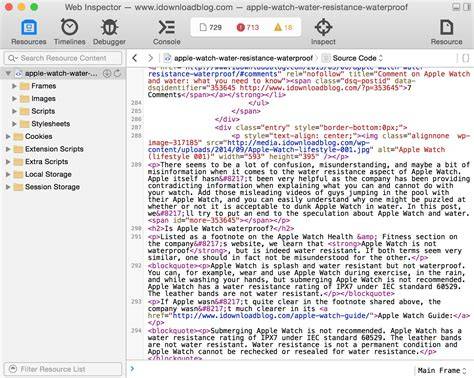474x378 pixels.
Task: Open the Debugger panel
Action: tap(109, 27)
